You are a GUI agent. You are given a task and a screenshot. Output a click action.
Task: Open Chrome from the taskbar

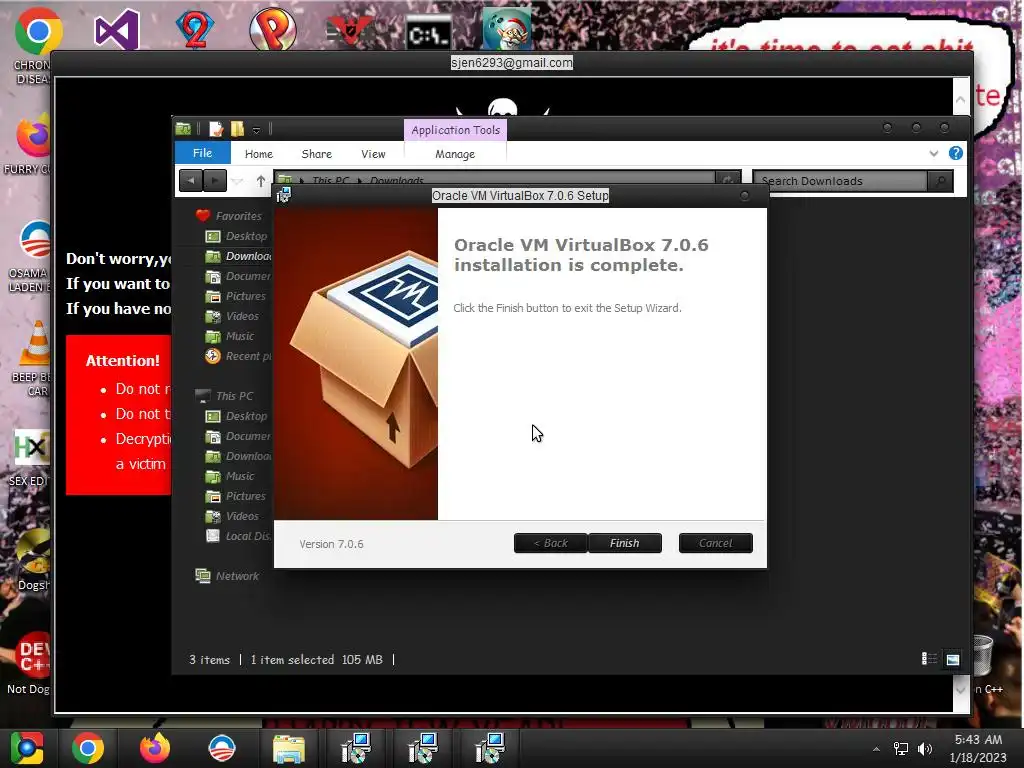pos(88,748)
